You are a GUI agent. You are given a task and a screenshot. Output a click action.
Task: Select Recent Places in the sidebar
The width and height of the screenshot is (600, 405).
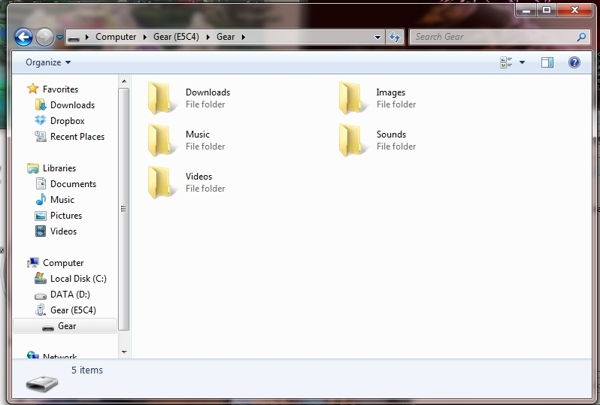coord(76,137)
